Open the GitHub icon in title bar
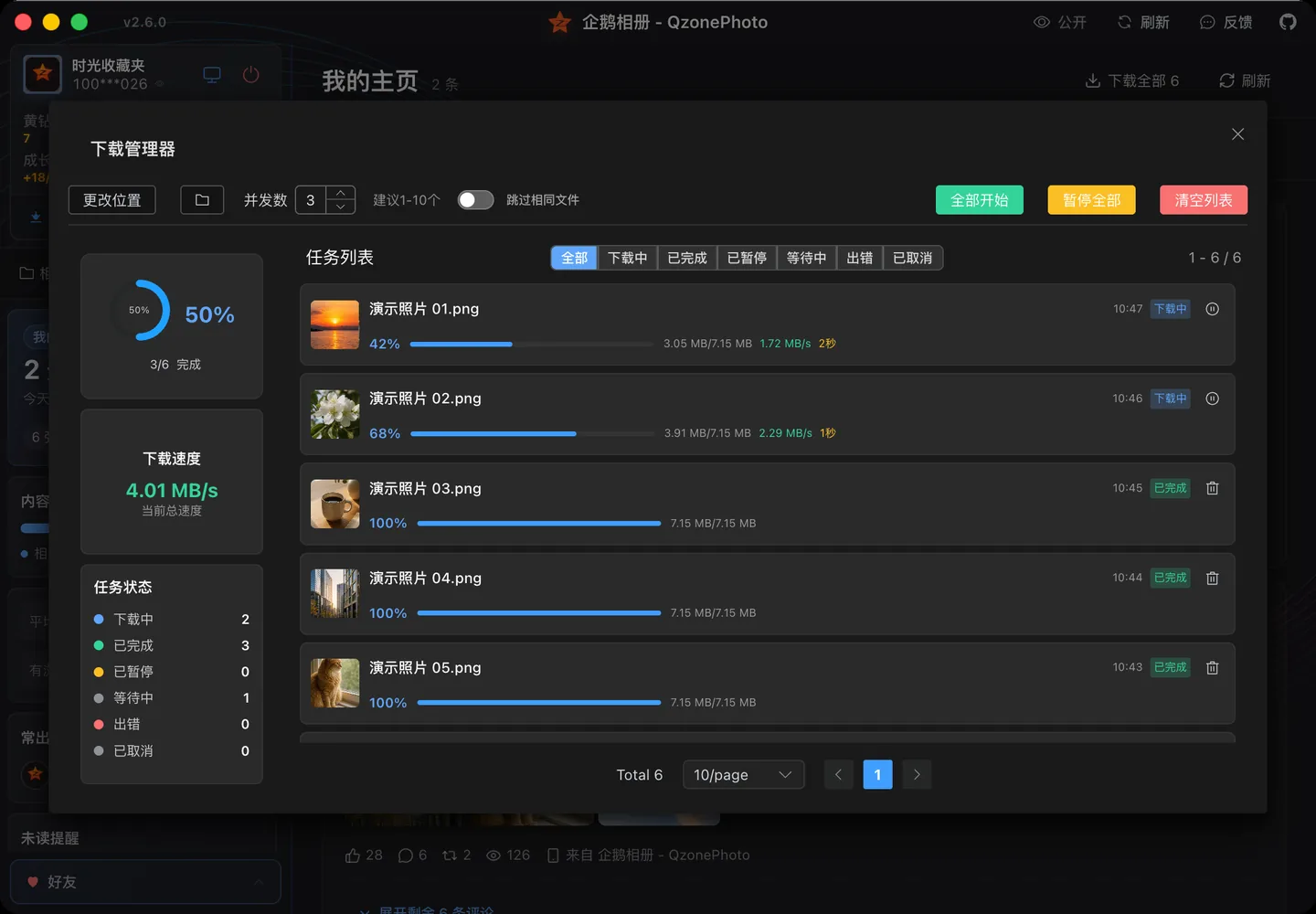The image size is (1316, 914). tap(1288, 22)
